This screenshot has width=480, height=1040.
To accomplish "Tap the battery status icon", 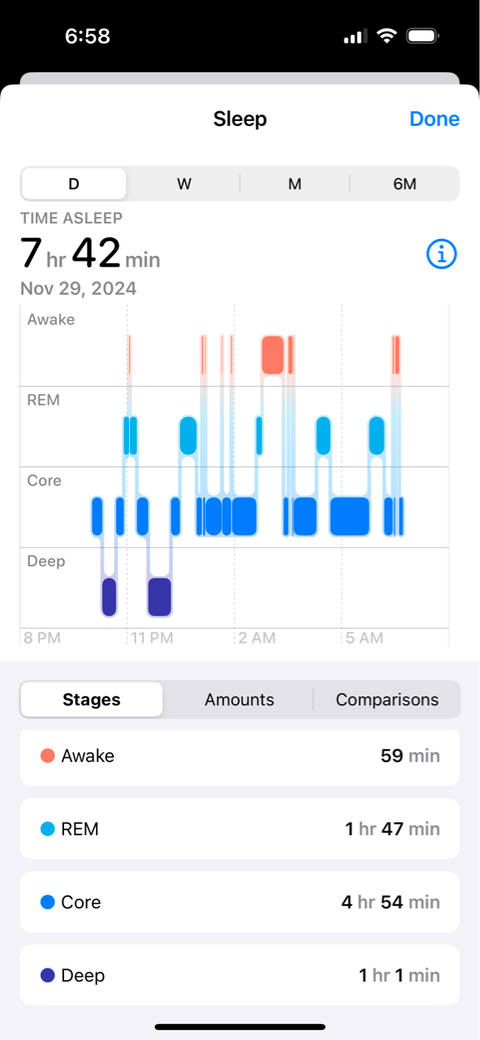I will [422, 36].
